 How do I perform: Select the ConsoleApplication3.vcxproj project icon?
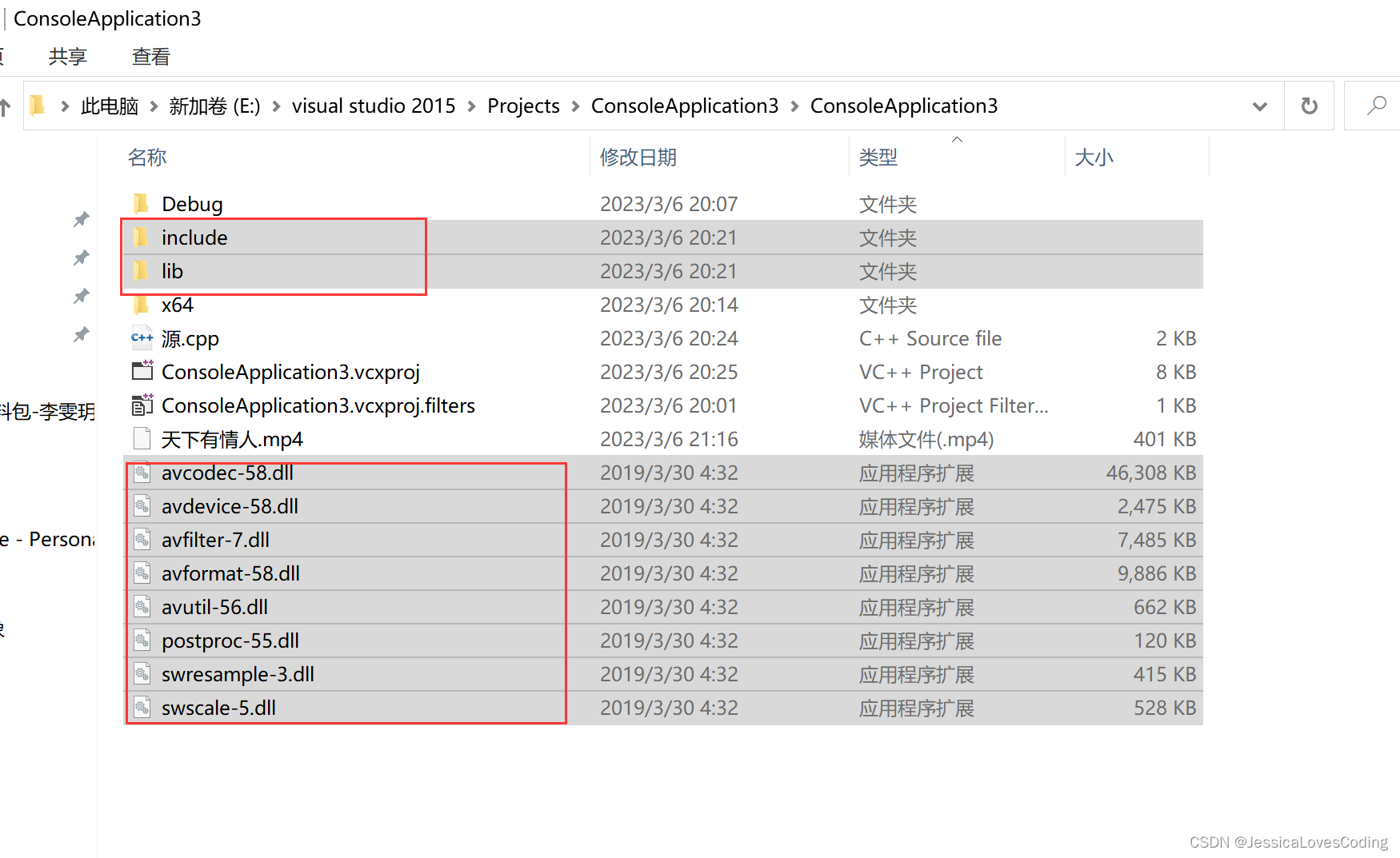(x=142, y=371)
